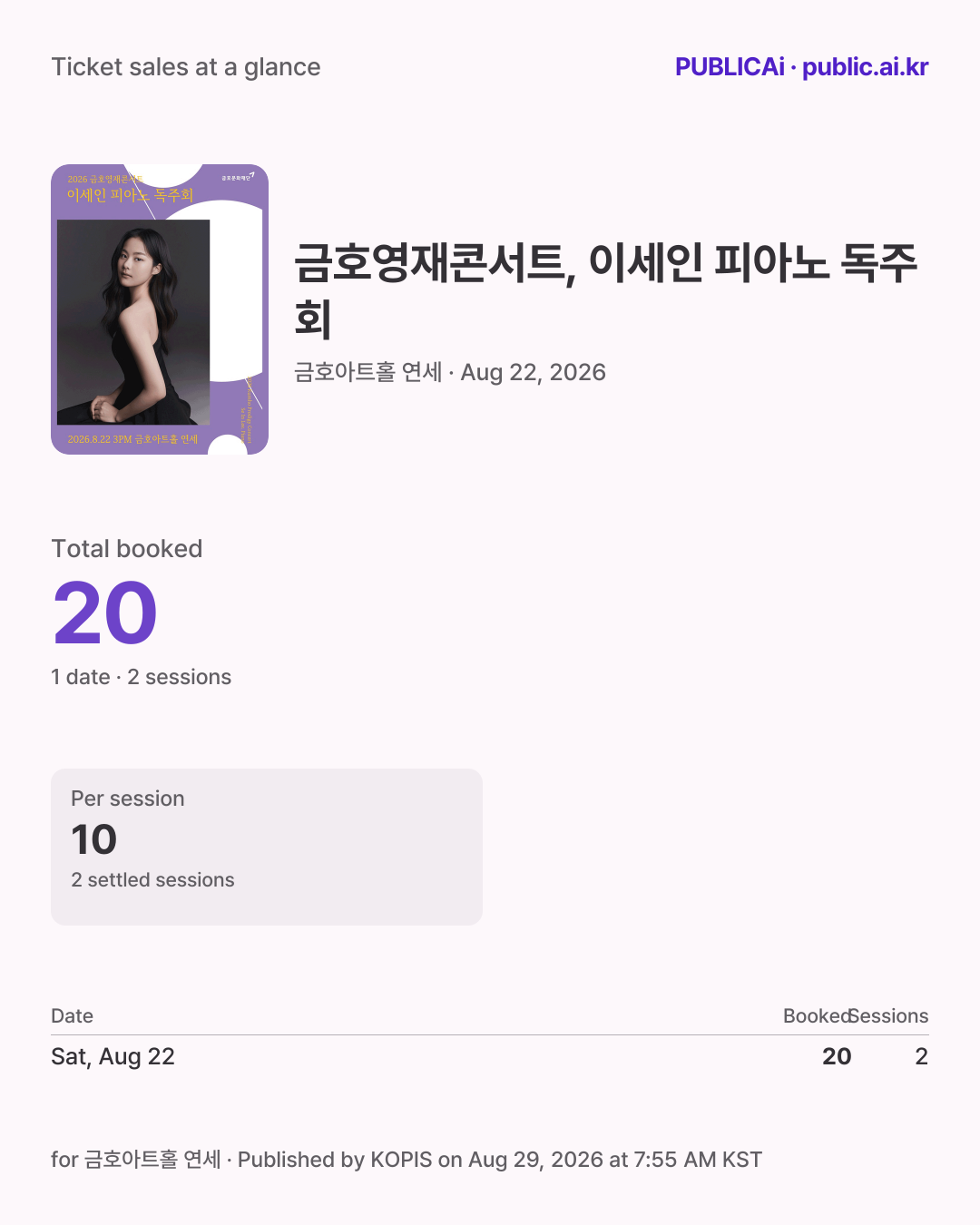Click the venue 금호아트홀 연세 subtitle
This screenshot has height=1225, width=980.
(x=450, y=372)
